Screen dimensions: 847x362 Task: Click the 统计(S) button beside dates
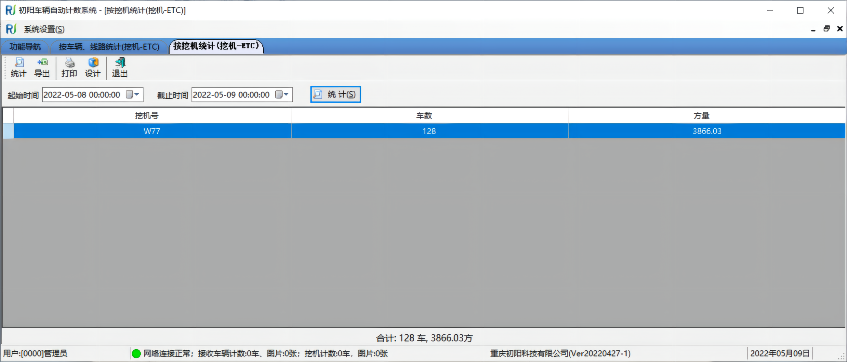click(335, 95)
